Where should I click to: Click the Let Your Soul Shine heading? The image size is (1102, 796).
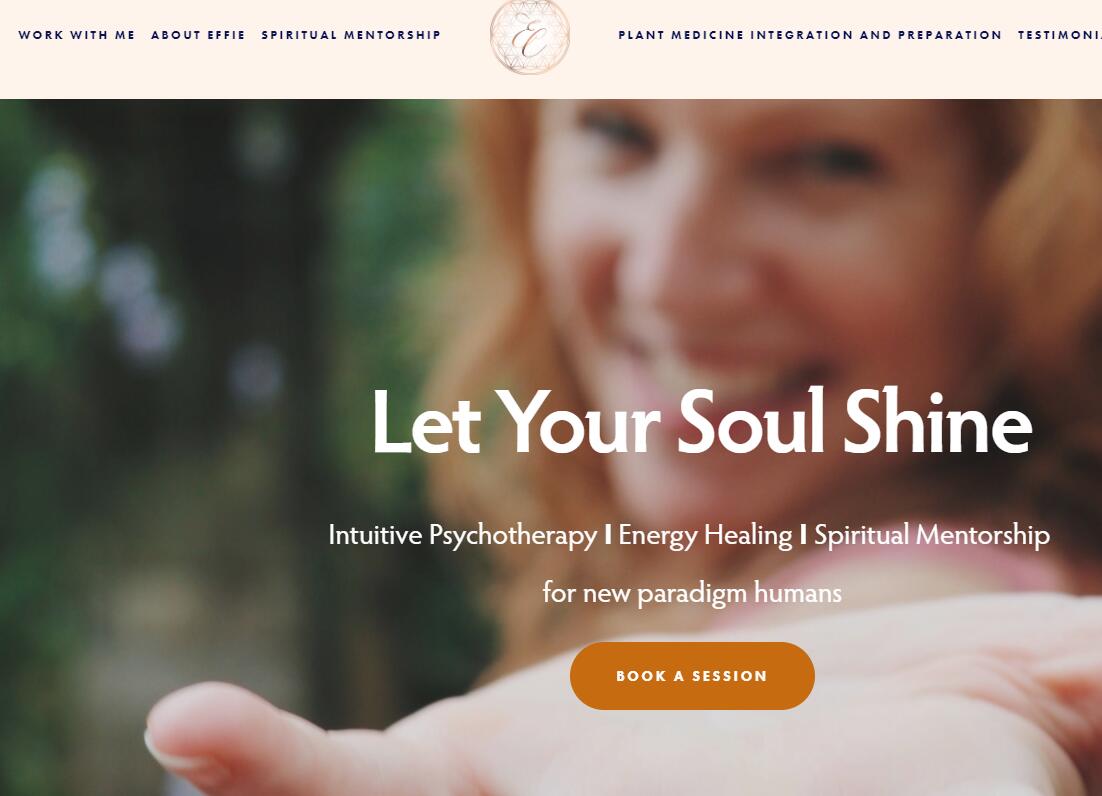click(x=701, y=422)
